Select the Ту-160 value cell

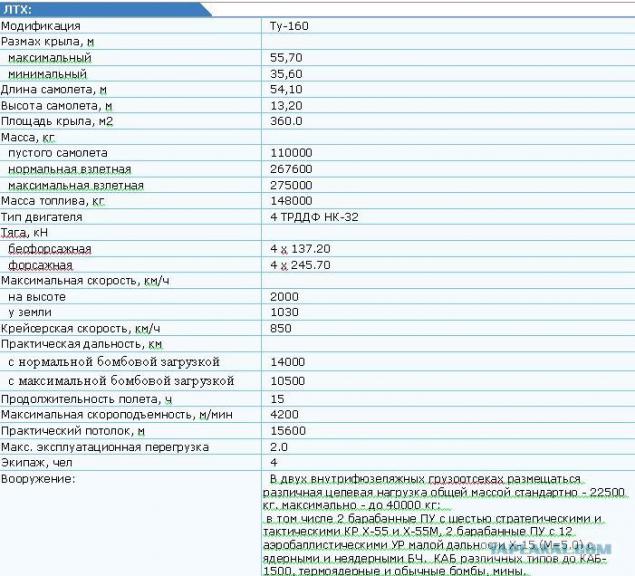[x=289, y=26]
